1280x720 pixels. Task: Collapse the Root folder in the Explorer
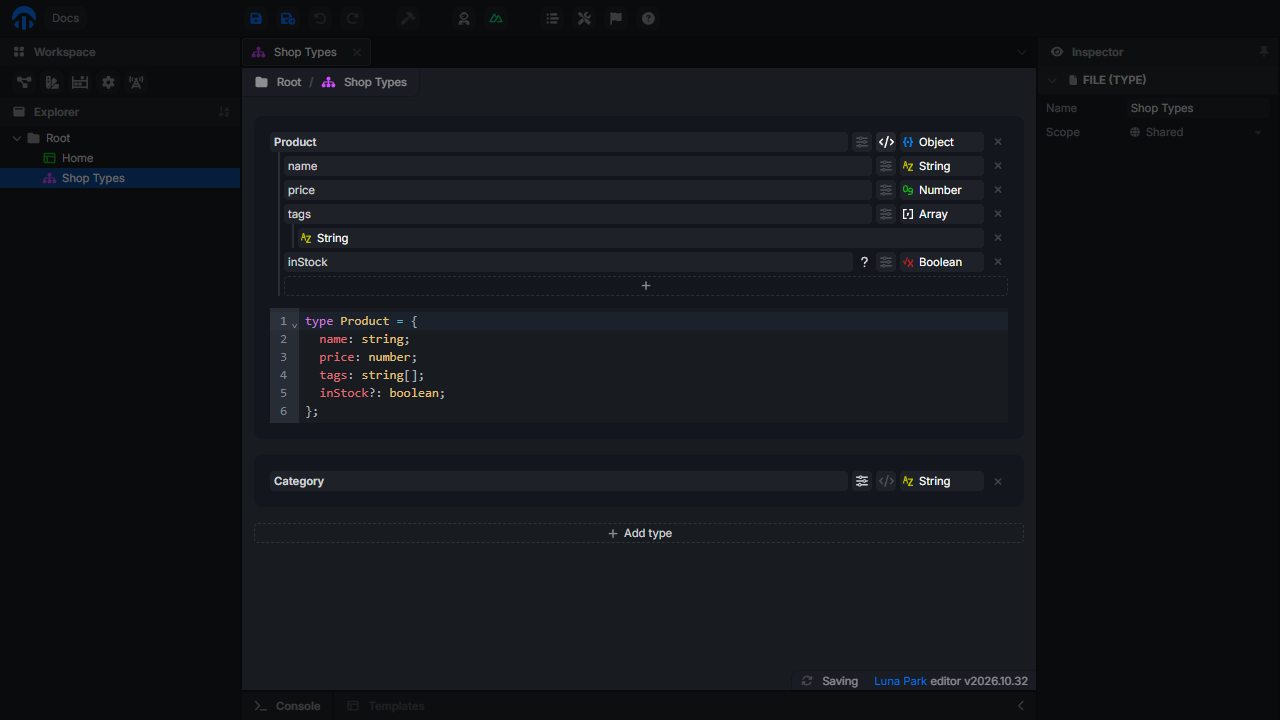coord(17,138)
